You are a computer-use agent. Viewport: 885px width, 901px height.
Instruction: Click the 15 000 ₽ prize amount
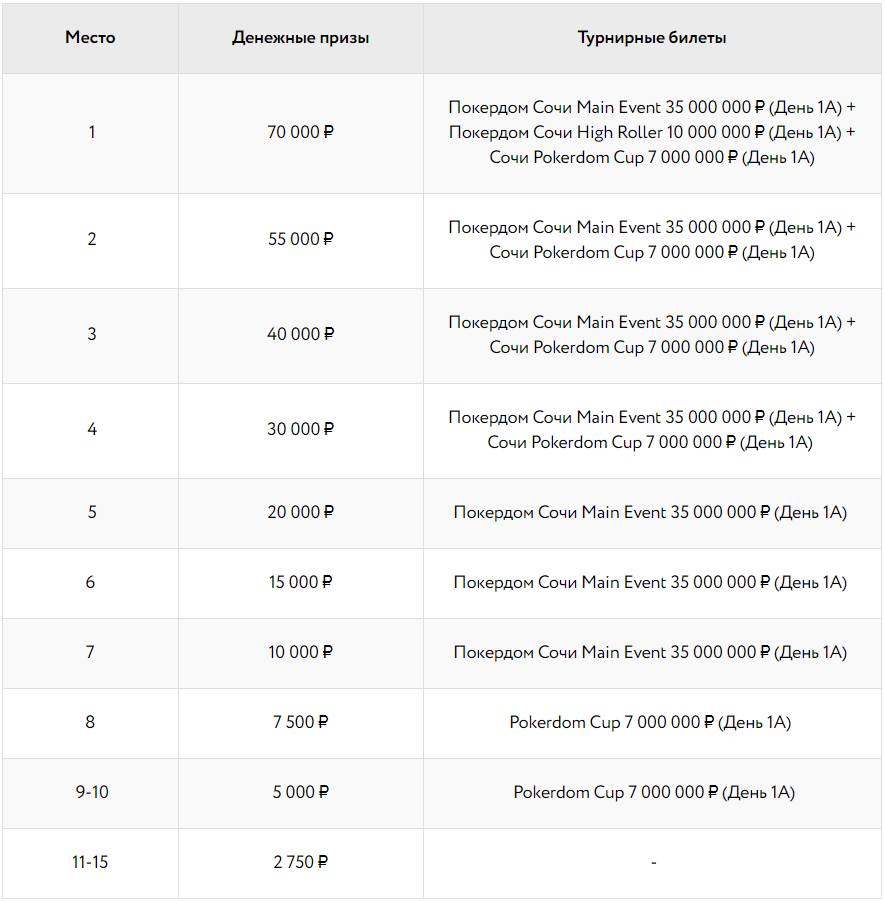[x=300, y=582]
